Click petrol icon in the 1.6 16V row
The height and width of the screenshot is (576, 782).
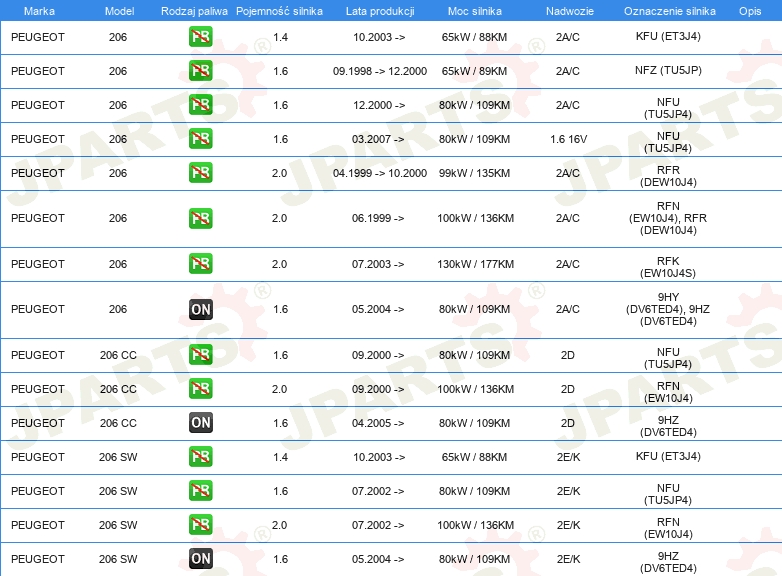coord(200,139)
